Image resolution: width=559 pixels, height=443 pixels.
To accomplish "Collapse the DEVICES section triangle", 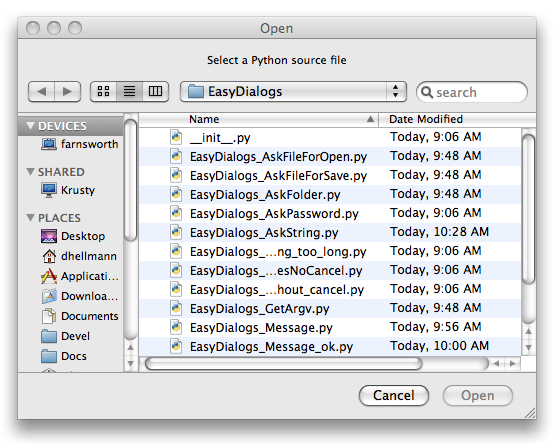I will tap(31, 126).
